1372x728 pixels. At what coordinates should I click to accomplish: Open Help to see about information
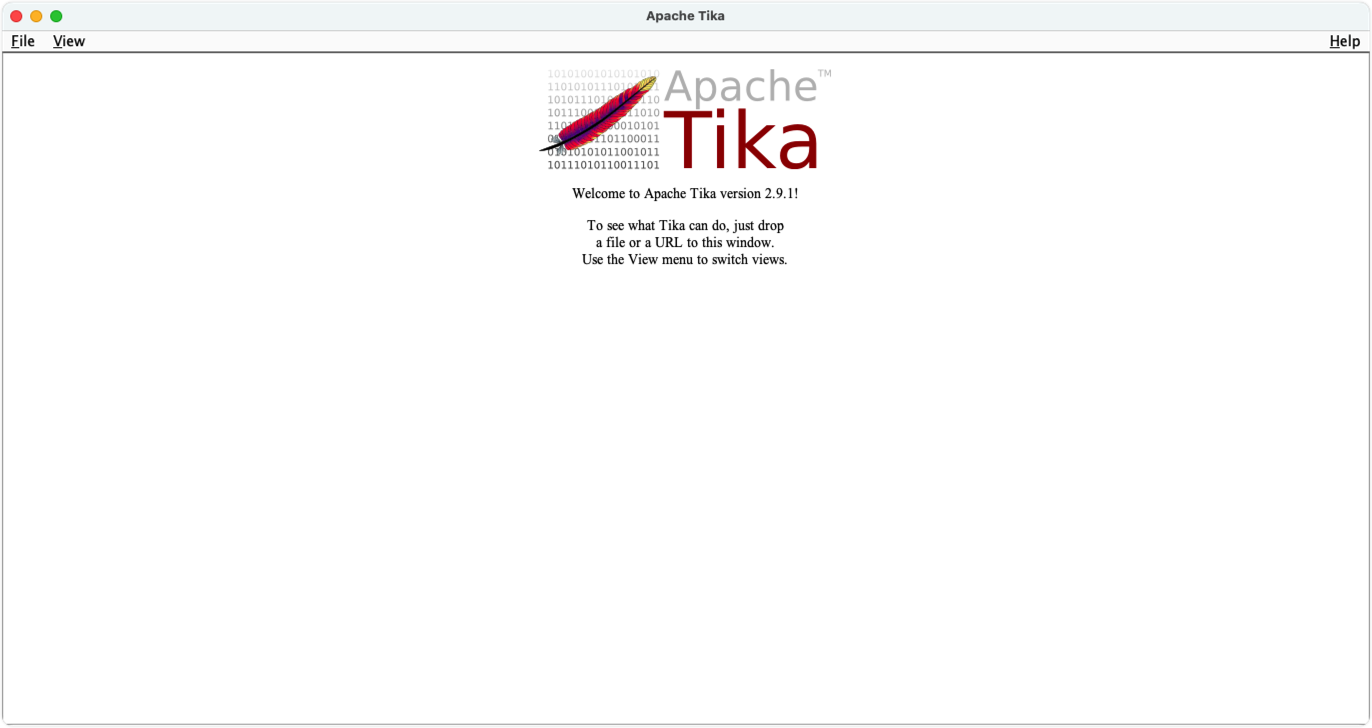(1344, 41)
